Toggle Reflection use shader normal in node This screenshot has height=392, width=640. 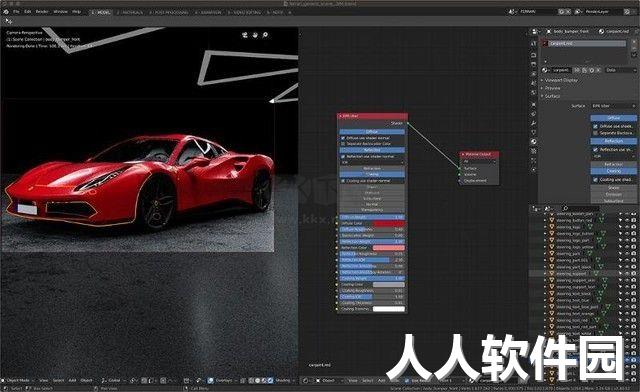pyautogui.click(x=343, y=156)
